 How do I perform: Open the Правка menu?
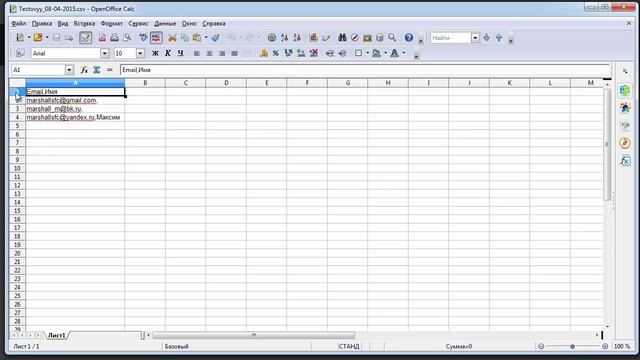(42, 24)
